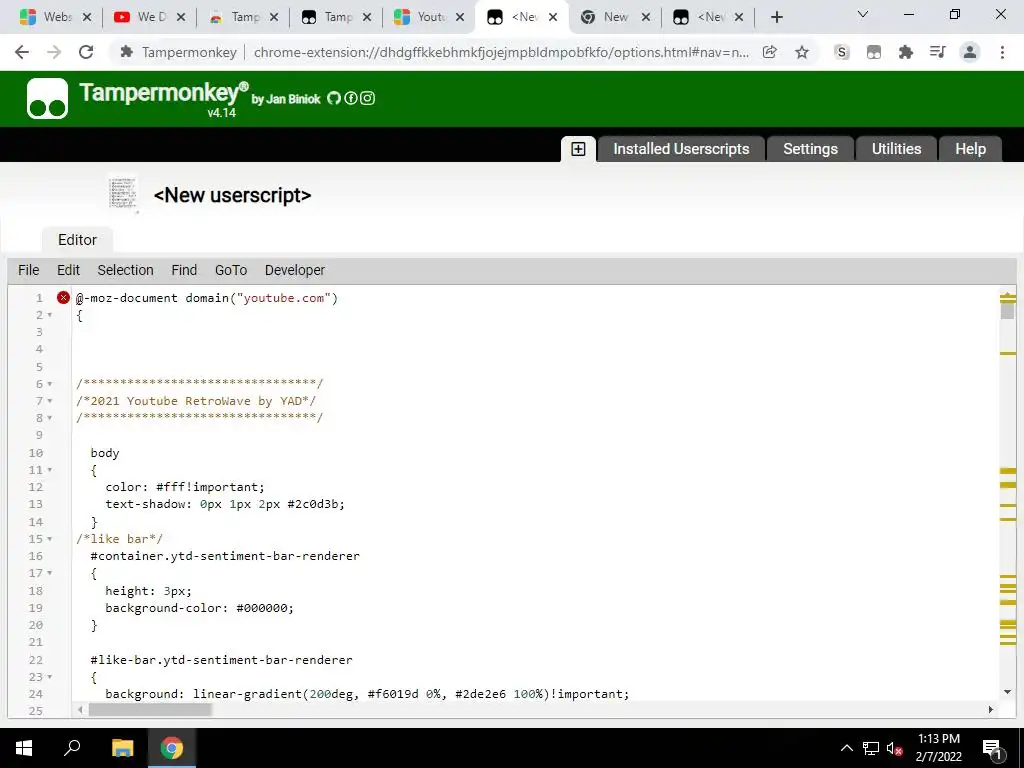Switch to Settings tab
This screenshot has height=768, width=1024.
[x=810, y=149]
